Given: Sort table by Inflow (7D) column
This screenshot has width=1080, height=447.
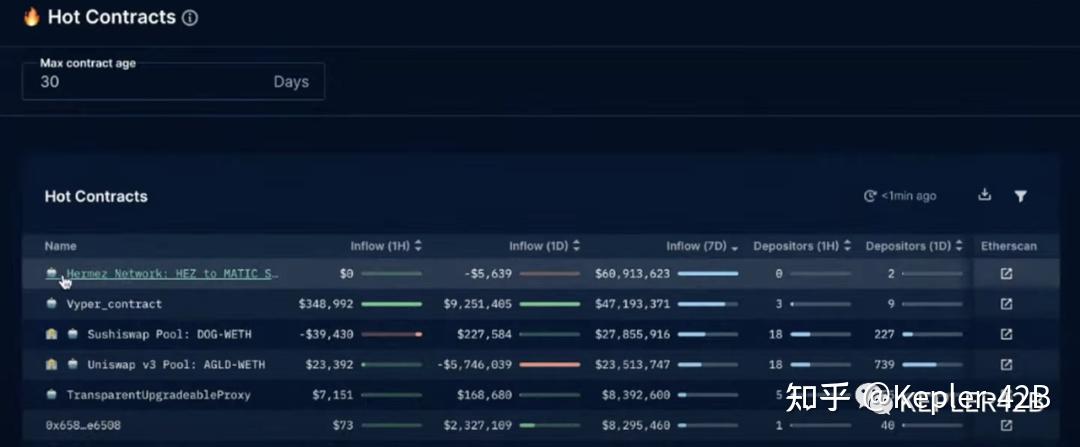Looking at the screenshot, I should click(703, 246).
